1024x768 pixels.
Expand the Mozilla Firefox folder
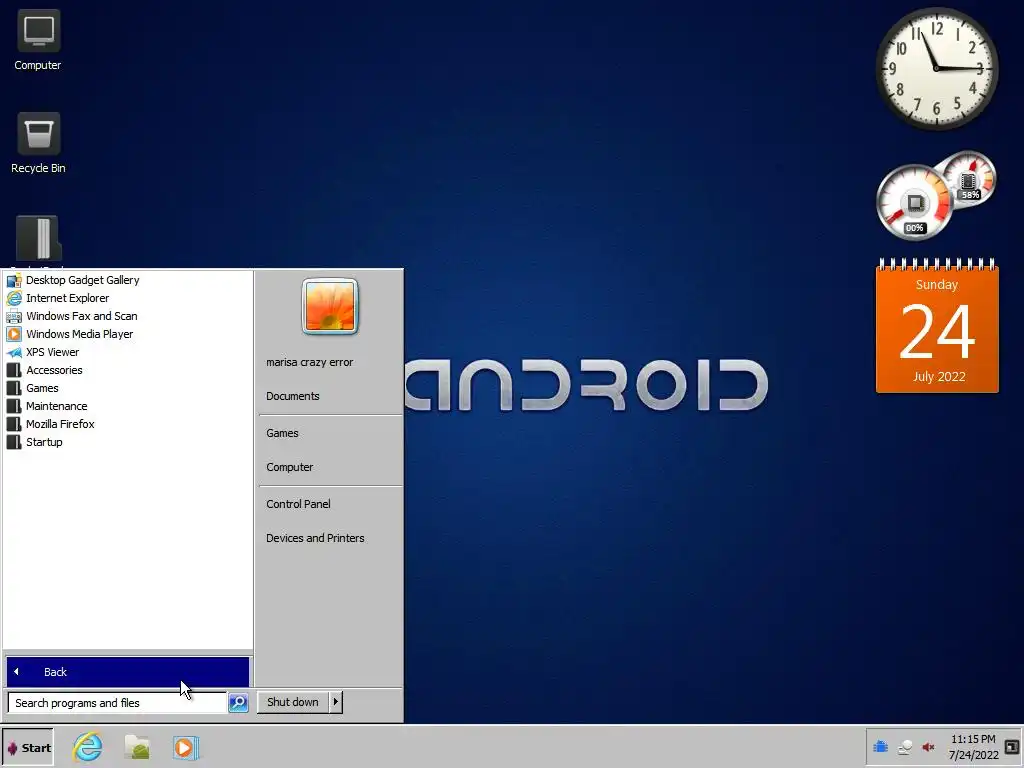pos(60,424)
